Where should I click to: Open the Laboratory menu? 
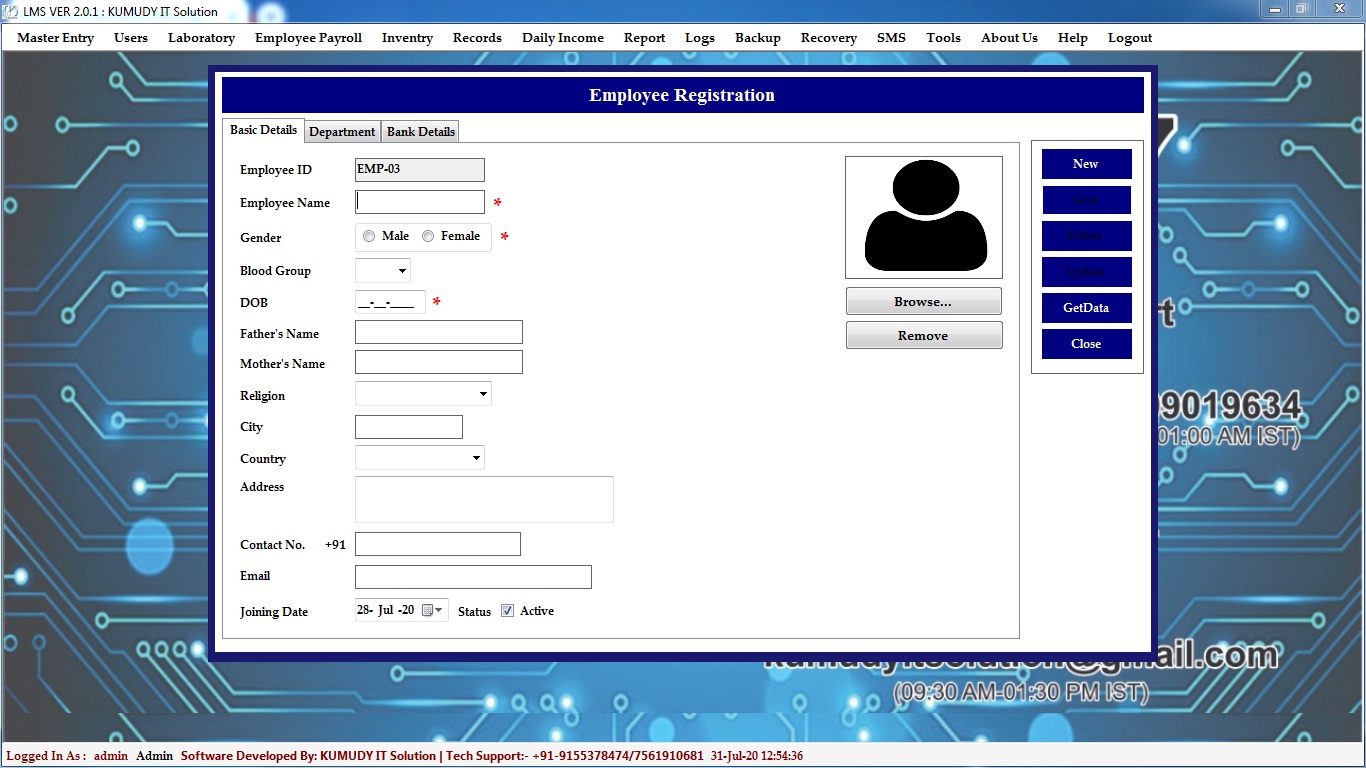(x=201, y=38)
